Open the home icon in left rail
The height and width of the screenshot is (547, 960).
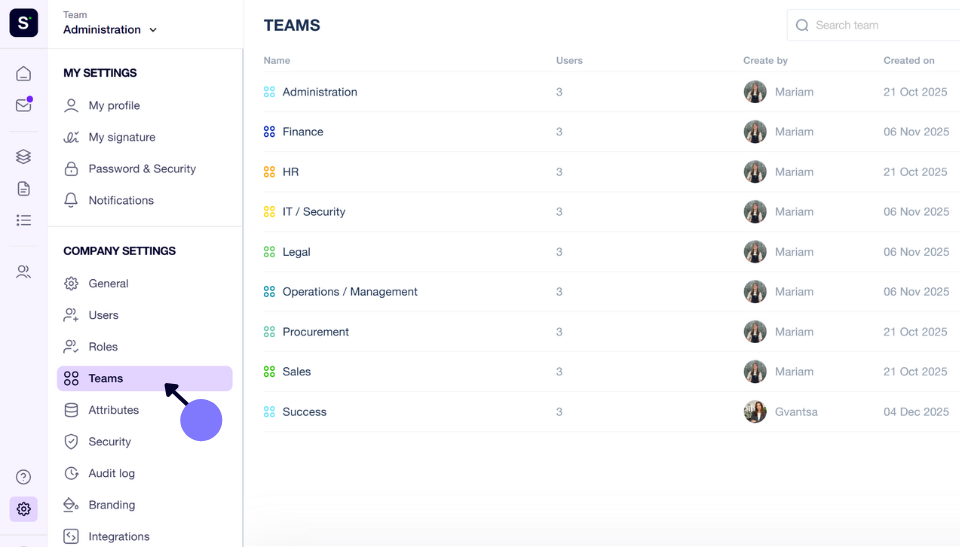click(23, 74)
